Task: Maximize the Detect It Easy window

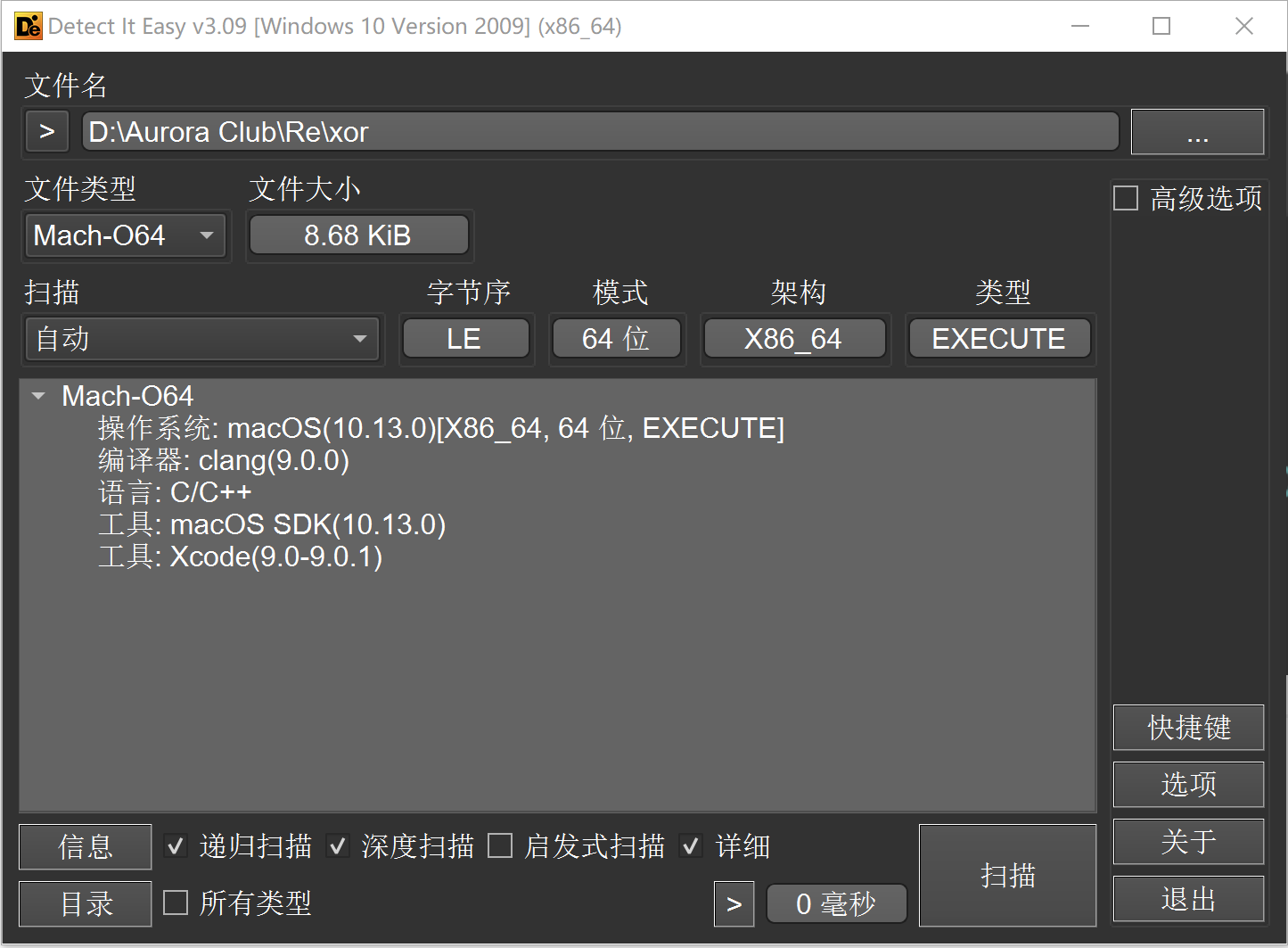Action: point(1161,26)
